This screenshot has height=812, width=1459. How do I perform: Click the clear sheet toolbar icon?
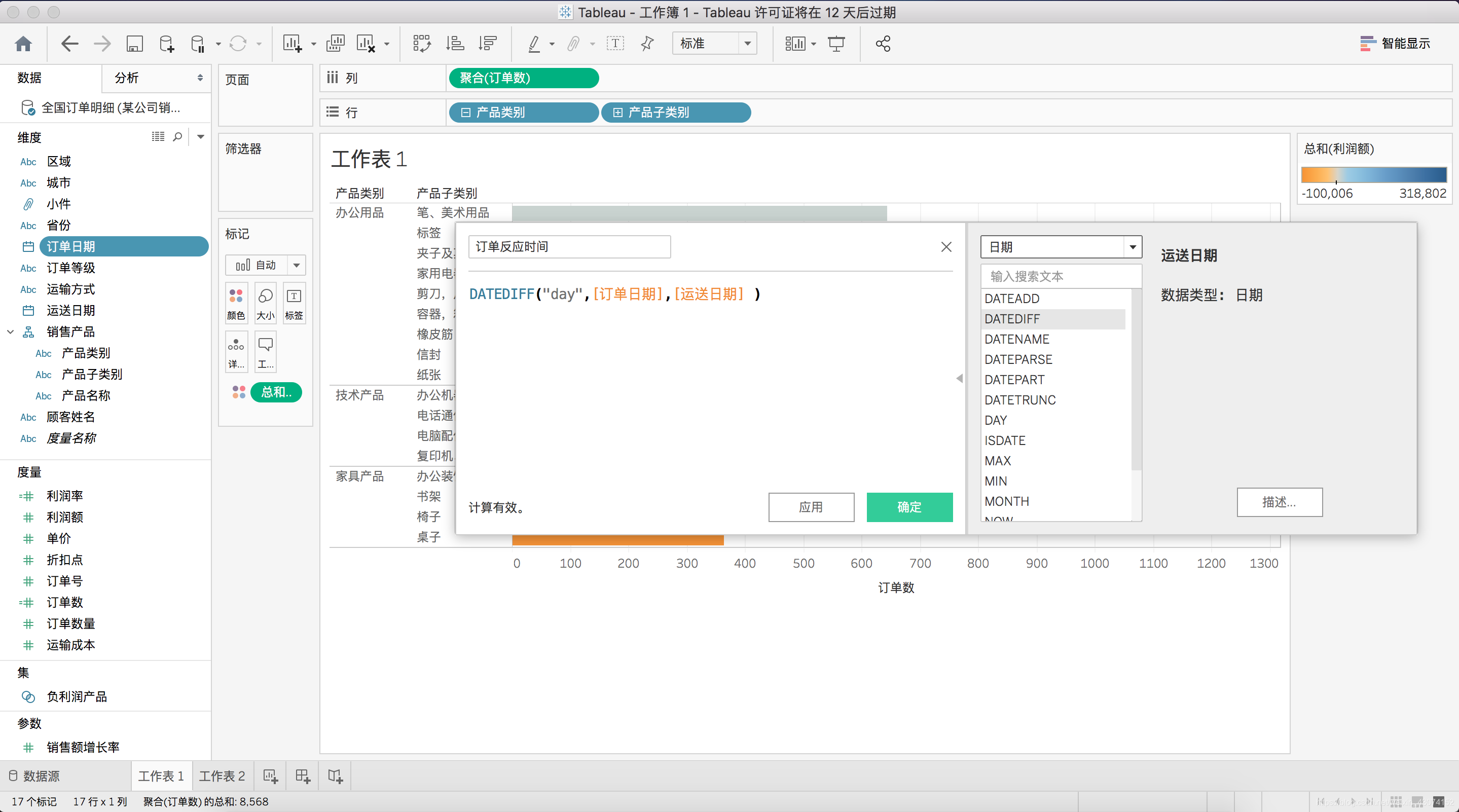point(366,44)
